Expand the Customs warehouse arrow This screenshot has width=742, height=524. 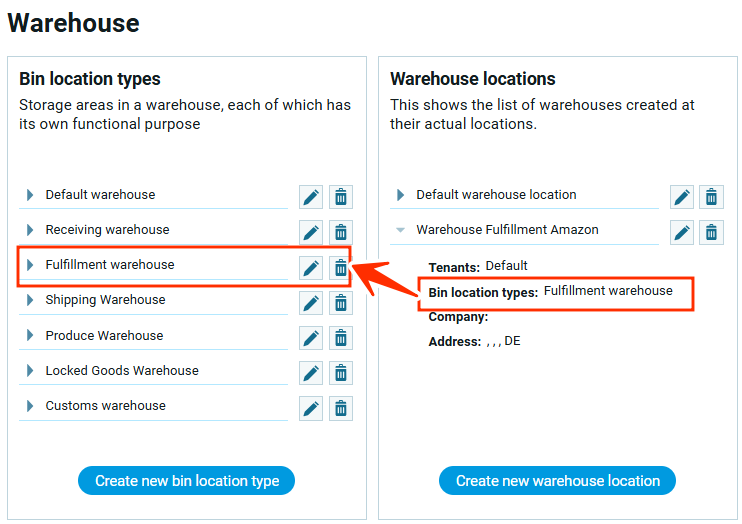30,406
